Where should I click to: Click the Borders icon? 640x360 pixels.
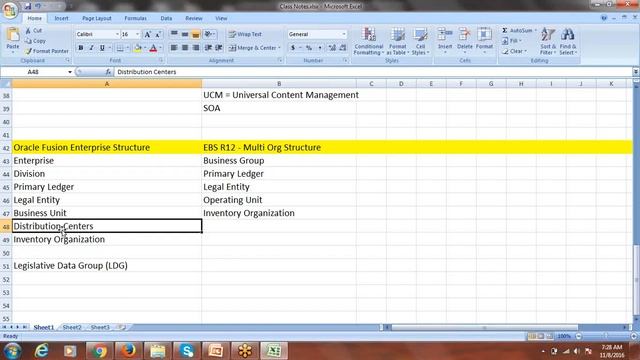120,48
